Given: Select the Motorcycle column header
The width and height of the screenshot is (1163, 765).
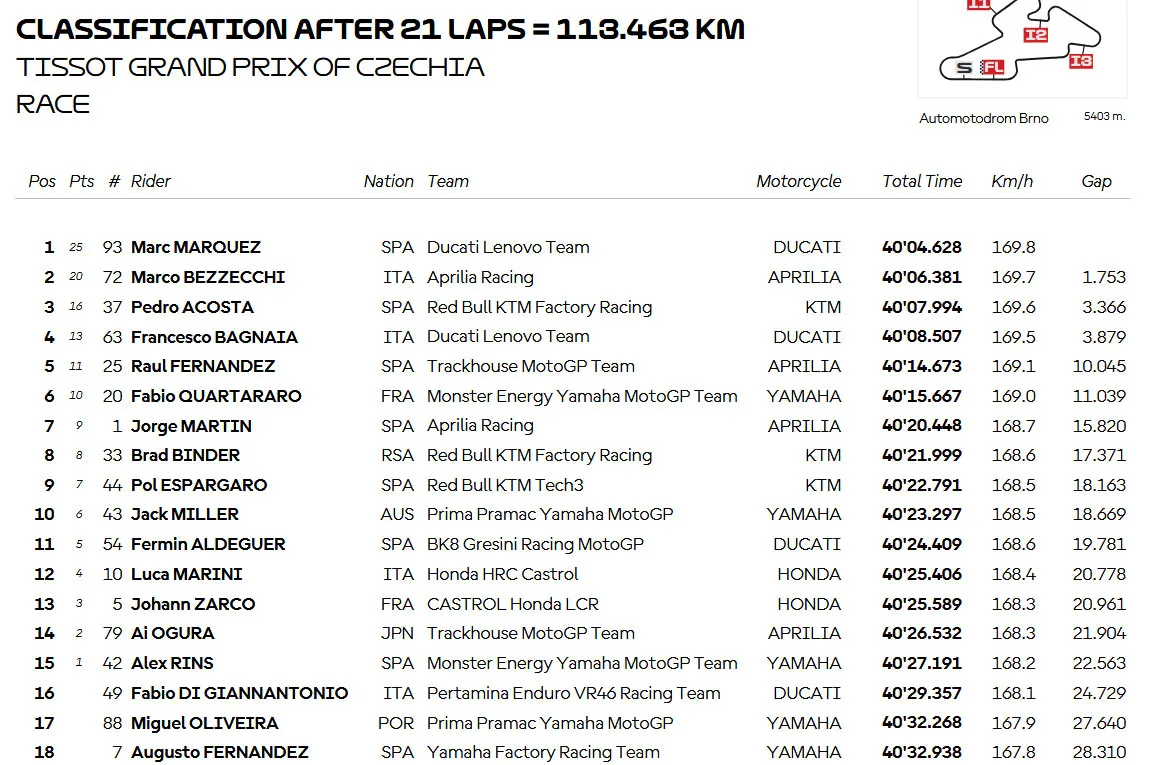Looking at the screenshot, I should [x=799, y=181].
